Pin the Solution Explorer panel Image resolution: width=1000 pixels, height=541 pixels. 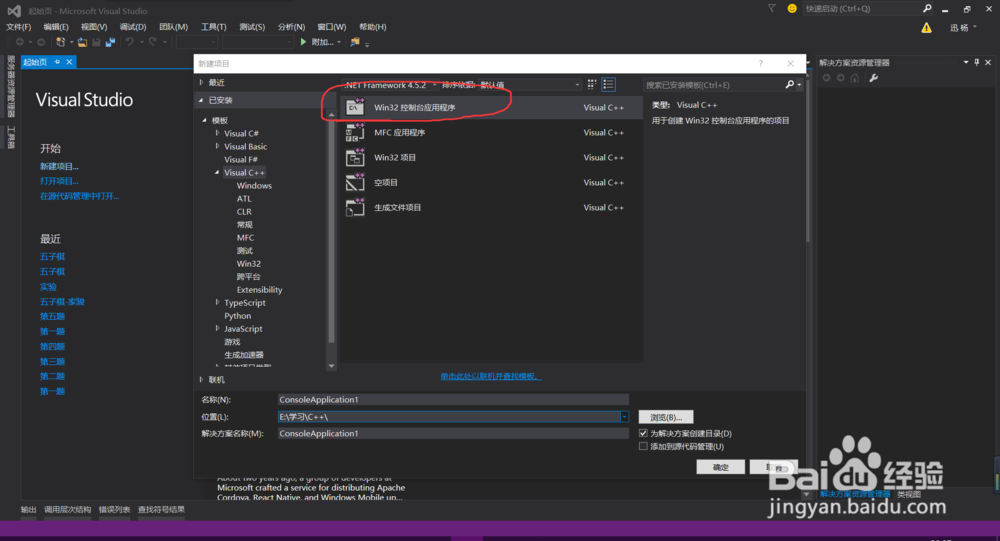[x=976, y=62]
